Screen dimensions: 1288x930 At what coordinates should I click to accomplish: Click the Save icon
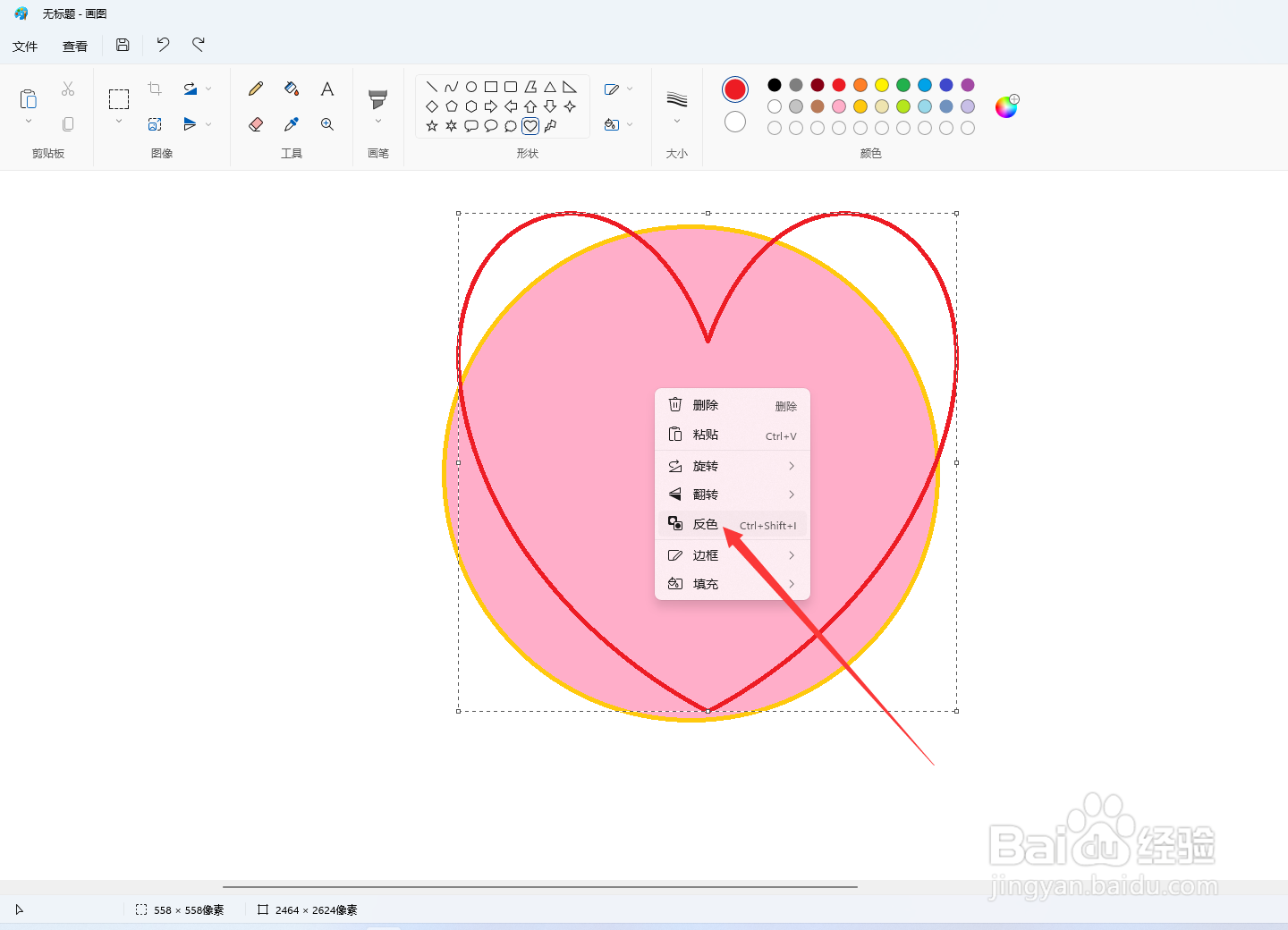tap(123, 45)
